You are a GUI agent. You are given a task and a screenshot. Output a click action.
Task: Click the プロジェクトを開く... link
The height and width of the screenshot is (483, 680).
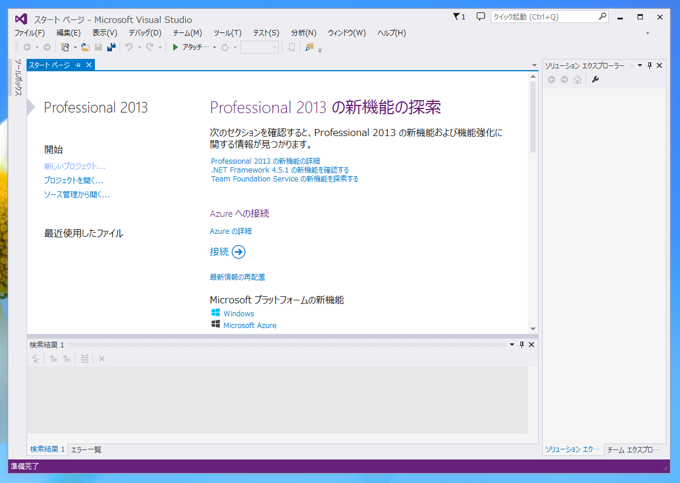pyautogui.click(x=74, y=180)
